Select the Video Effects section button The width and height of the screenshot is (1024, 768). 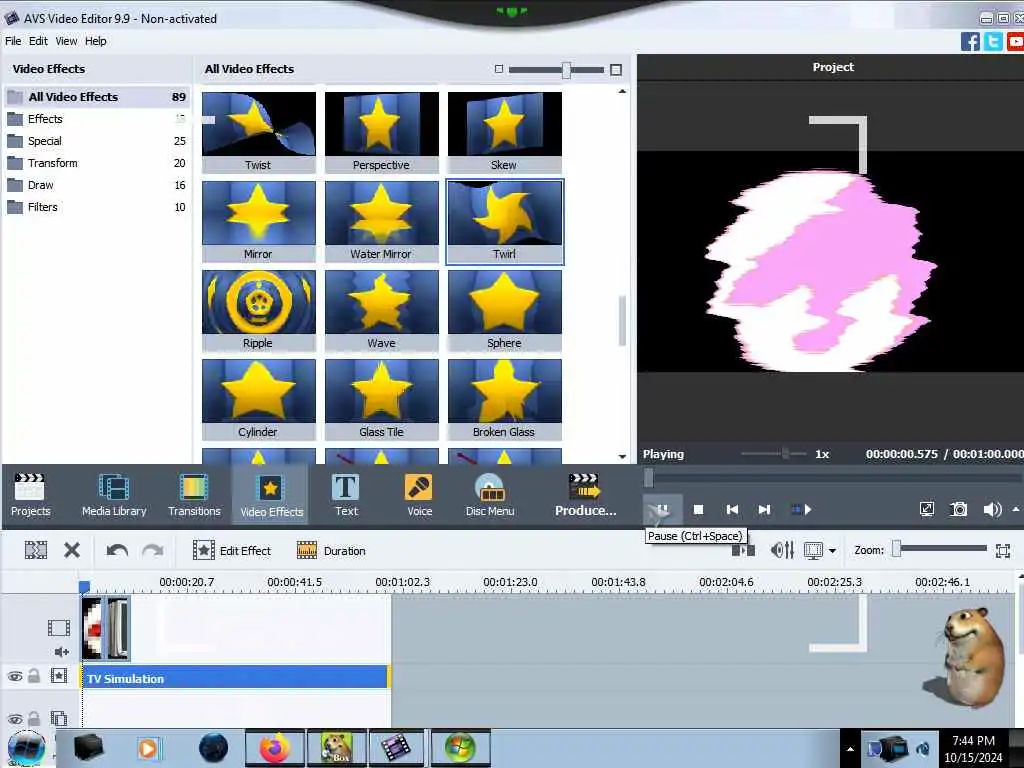click(x=271, y=494)
